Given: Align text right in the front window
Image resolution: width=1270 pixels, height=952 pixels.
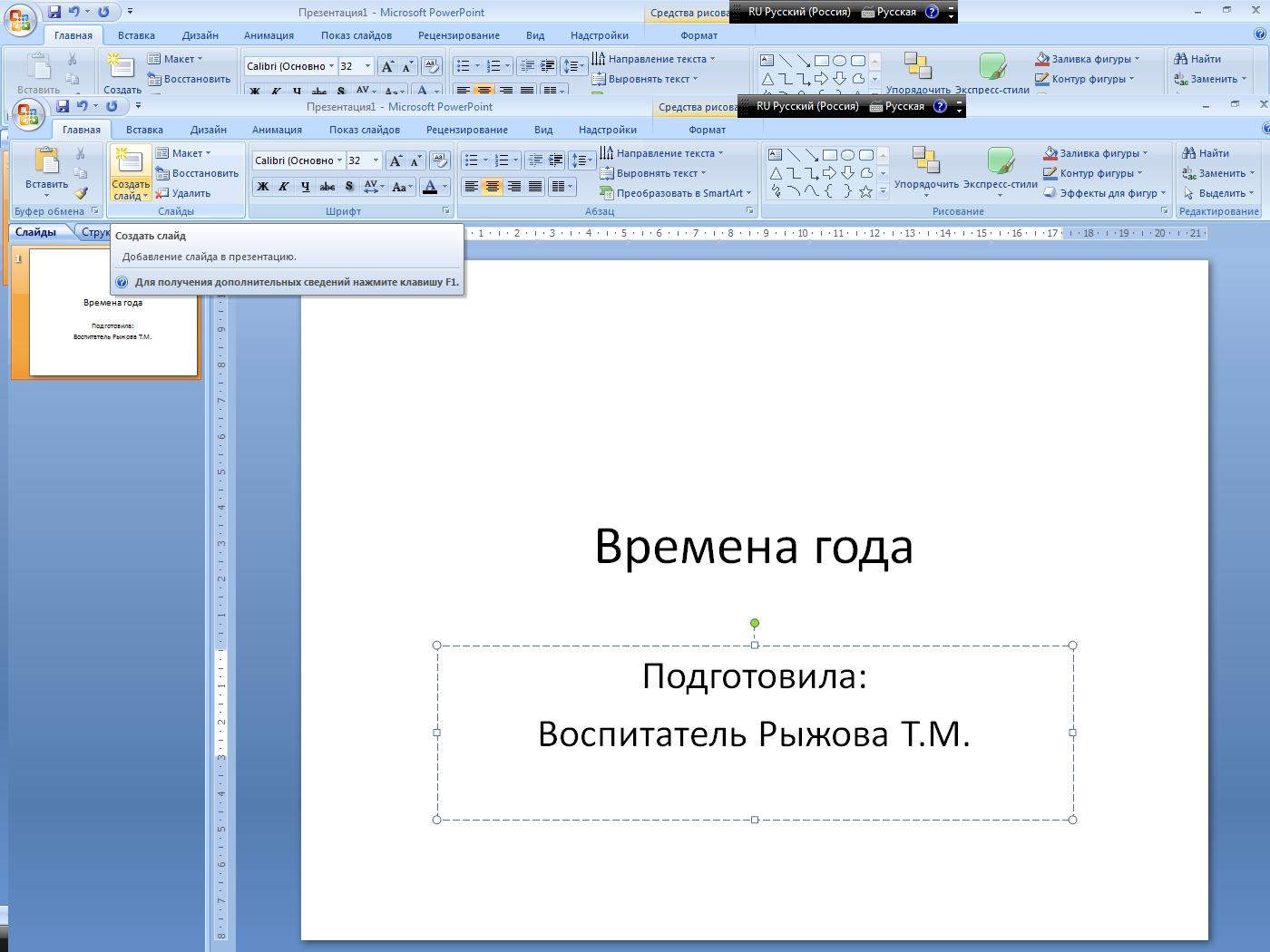Looking at the screenshot, I should 513,187.
